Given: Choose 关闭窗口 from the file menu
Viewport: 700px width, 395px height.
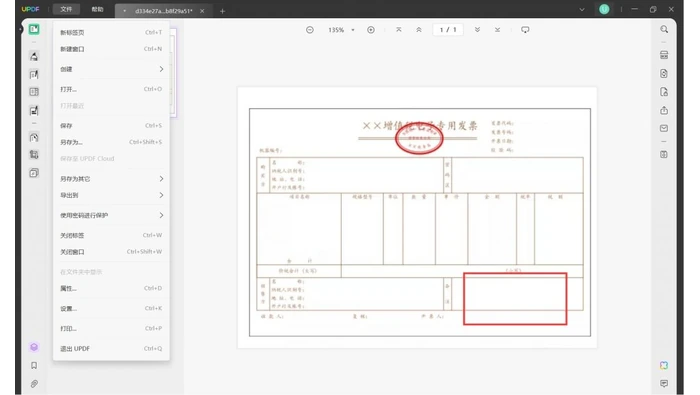Looking at the screenshot, I should coord(111,252).
